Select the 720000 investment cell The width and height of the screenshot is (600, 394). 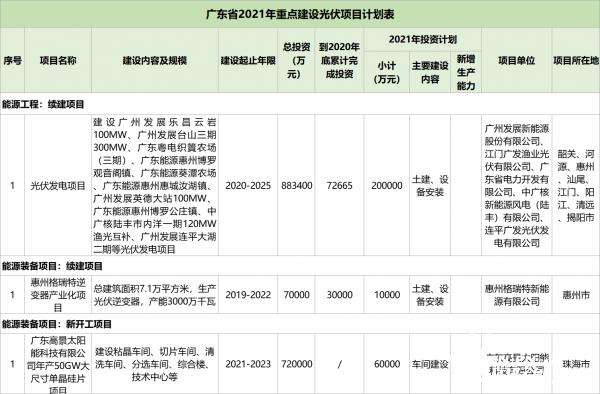point(296,364)
